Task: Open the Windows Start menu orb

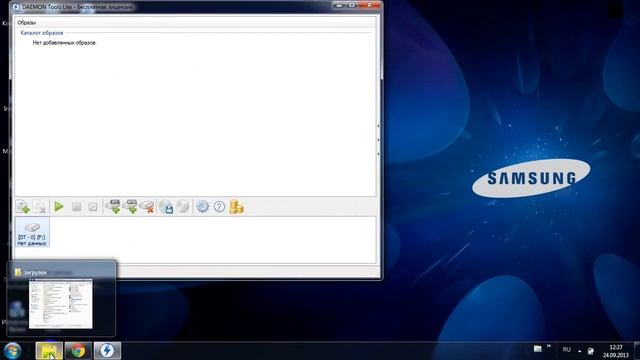Action: 12,351
